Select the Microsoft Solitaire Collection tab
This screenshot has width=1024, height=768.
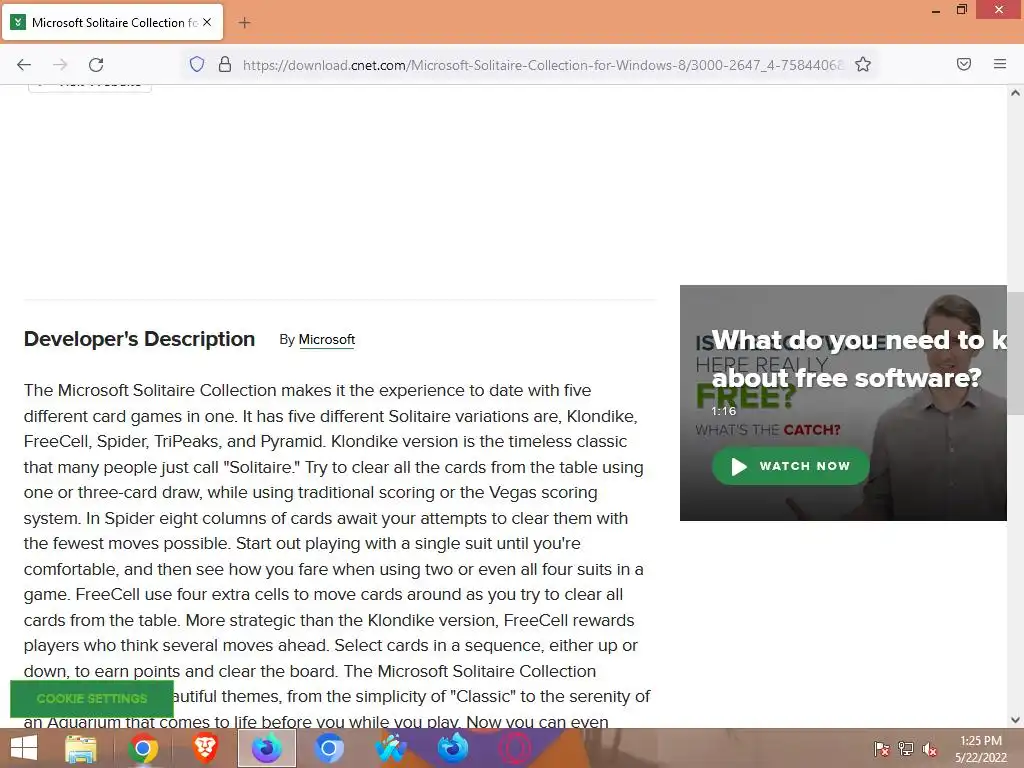coord(112,22)
